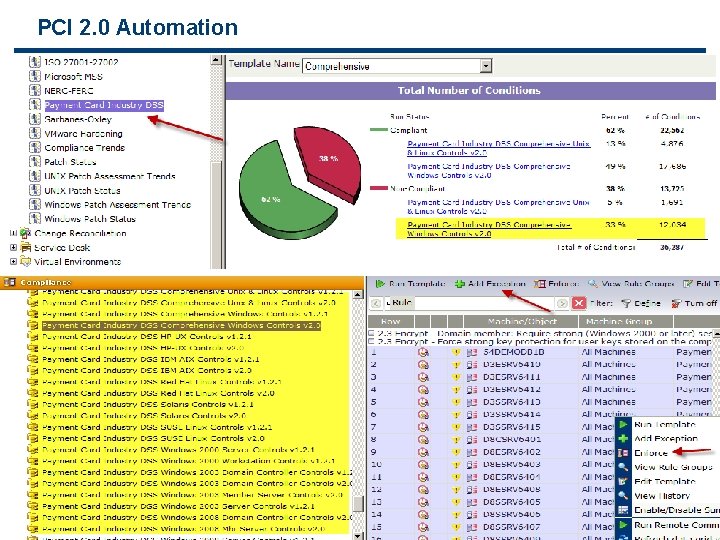Viewport: 720px width, 540px height.
Task: Click the green Run Template toolbar icon
Action: click(380, 284)
